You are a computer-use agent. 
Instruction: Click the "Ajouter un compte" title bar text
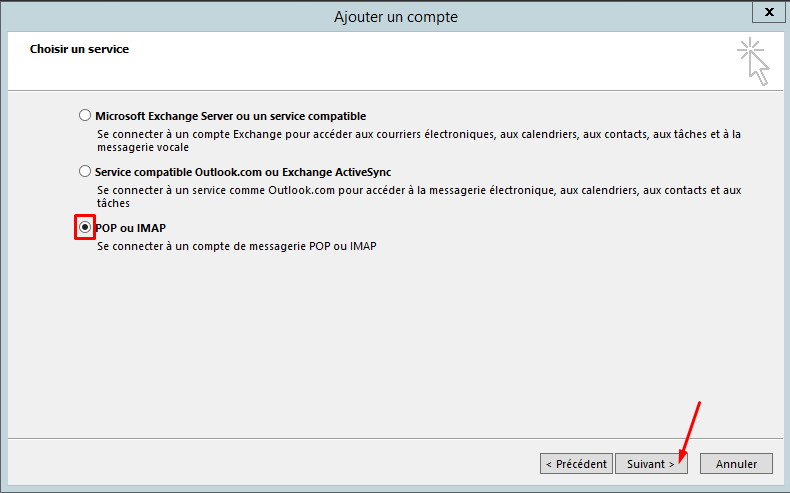[x=397, y=16]
